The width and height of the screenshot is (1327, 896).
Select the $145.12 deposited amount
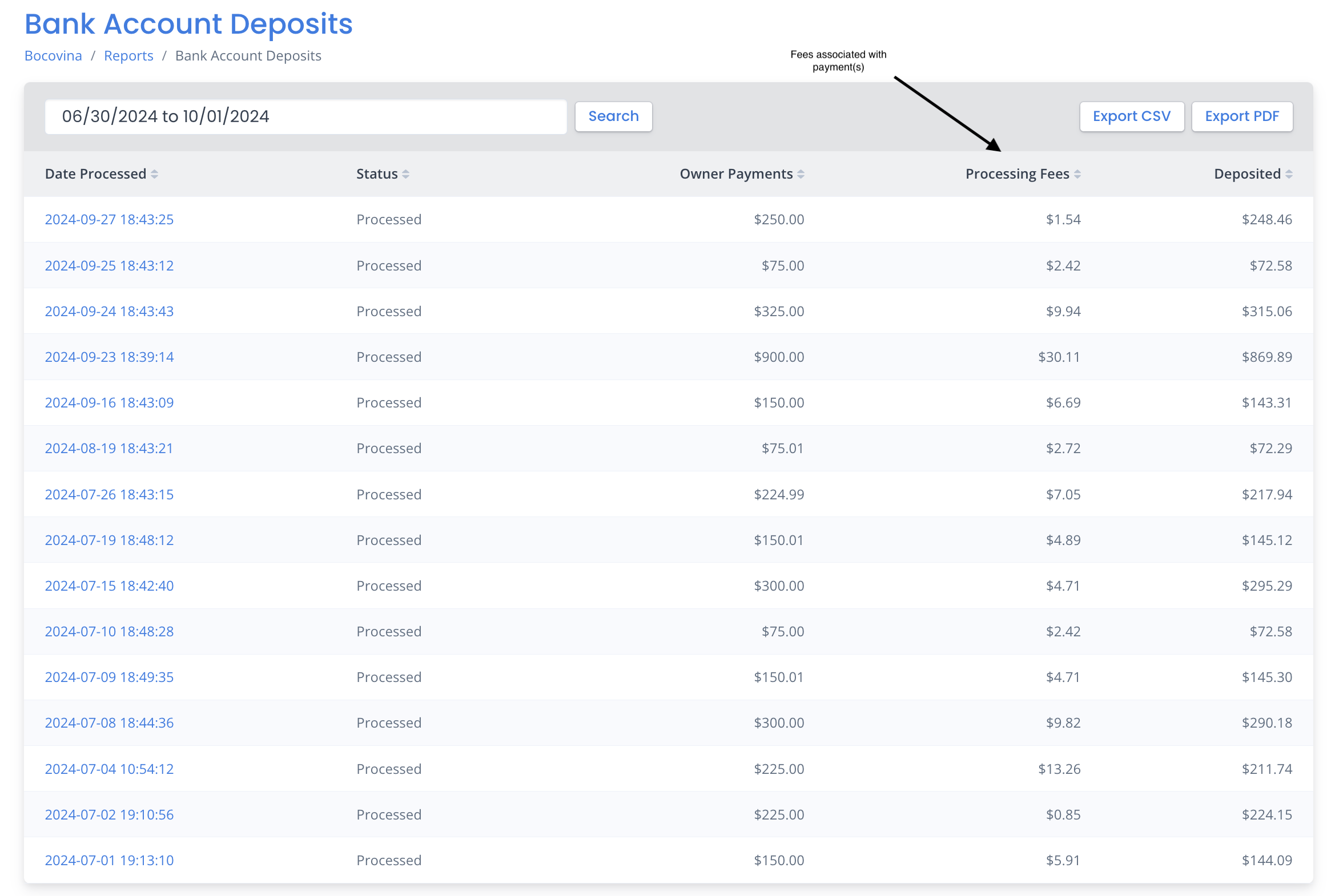[x=1266, y=540]
